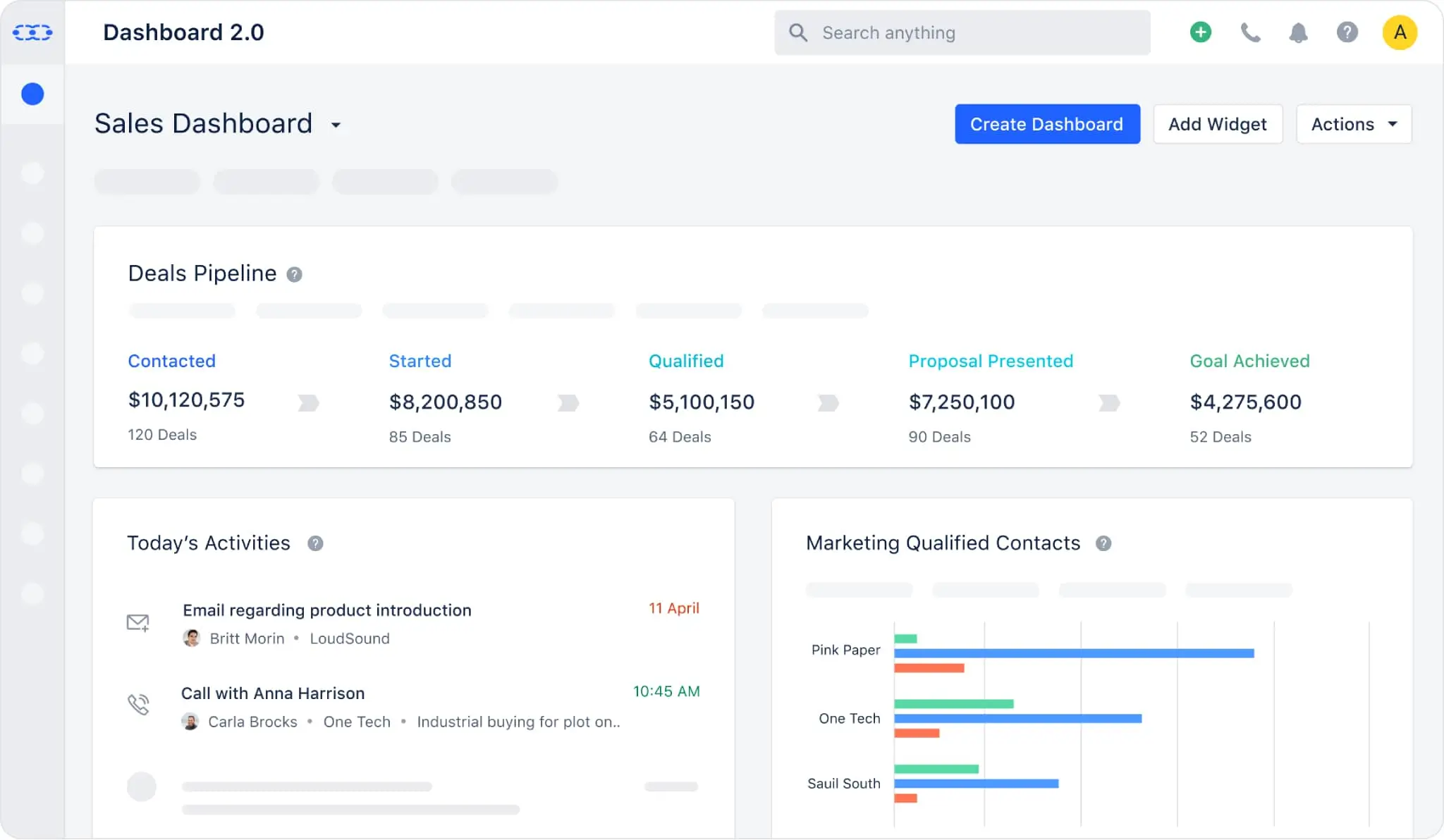
Task: Click the Add Widget button
Action: pyautogui.click(x=1218, y=124)
